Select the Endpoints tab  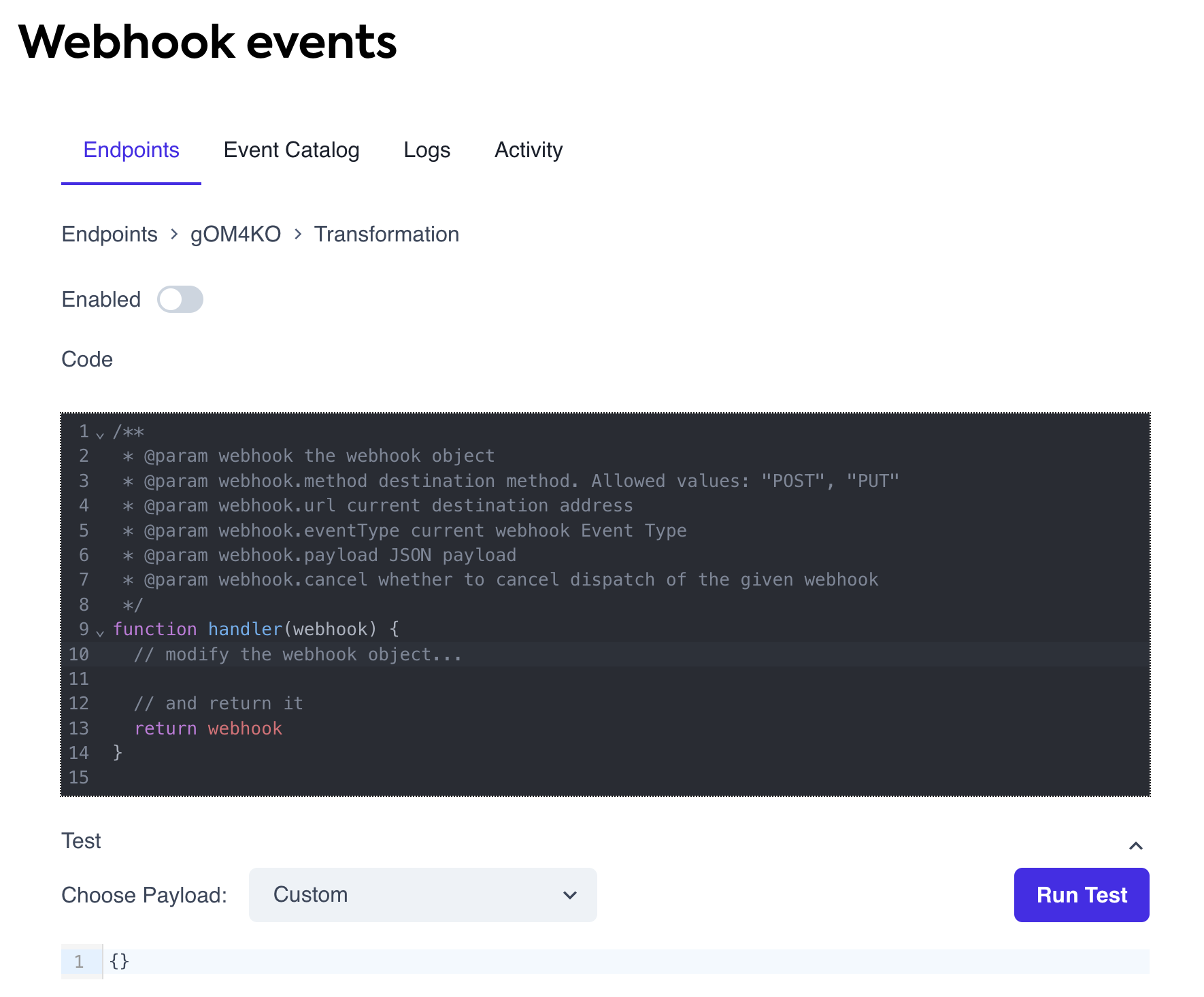point(131,150)
